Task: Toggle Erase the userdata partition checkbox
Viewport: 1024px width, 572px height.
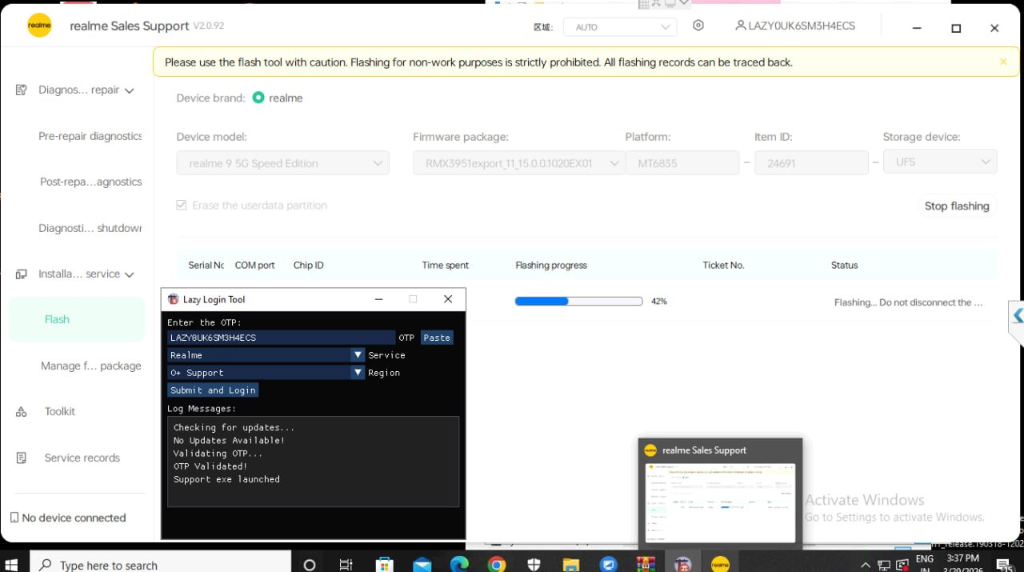Action: point(182,205)
